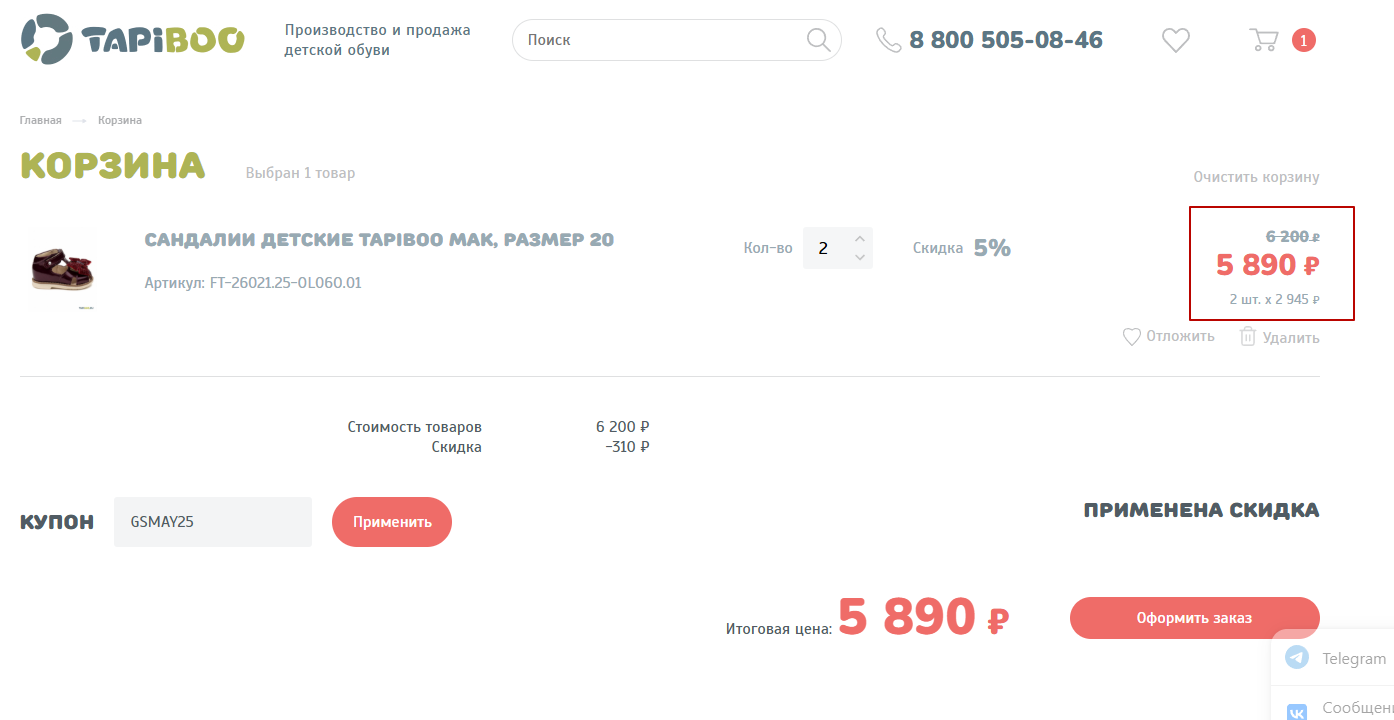Click the trash bin icon beside Удалить
The image size is (1394, 720).
click(x=1248, y=337)
